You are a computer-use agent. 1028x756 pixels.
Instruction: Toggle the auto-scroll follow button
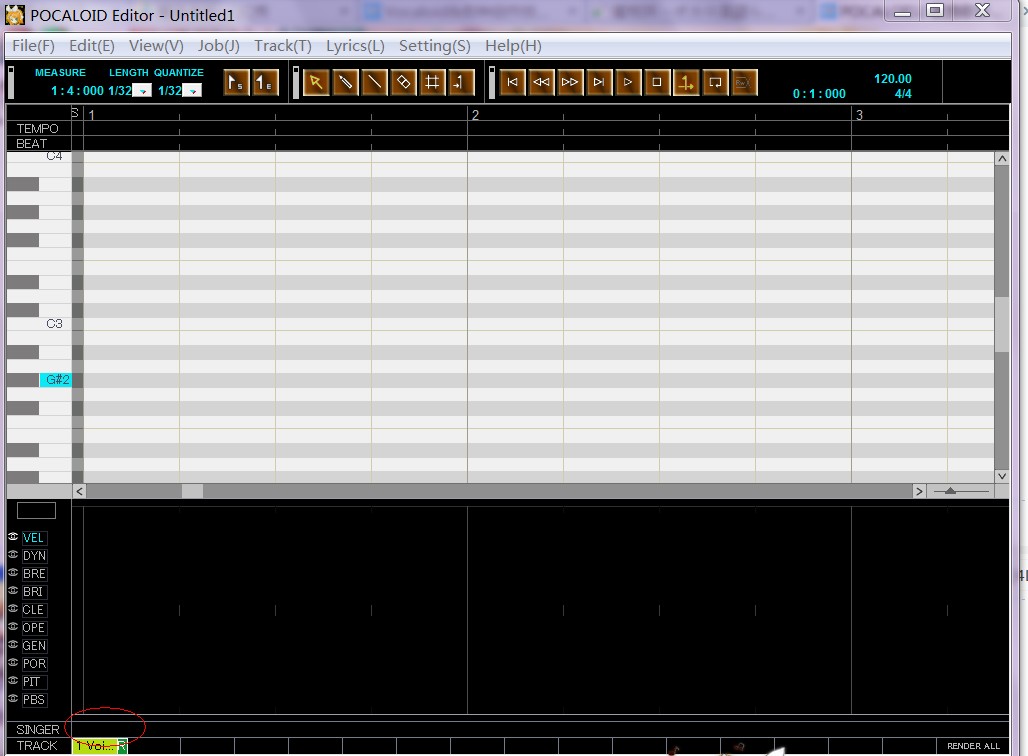pyautogui.click(x=686, y=83)
